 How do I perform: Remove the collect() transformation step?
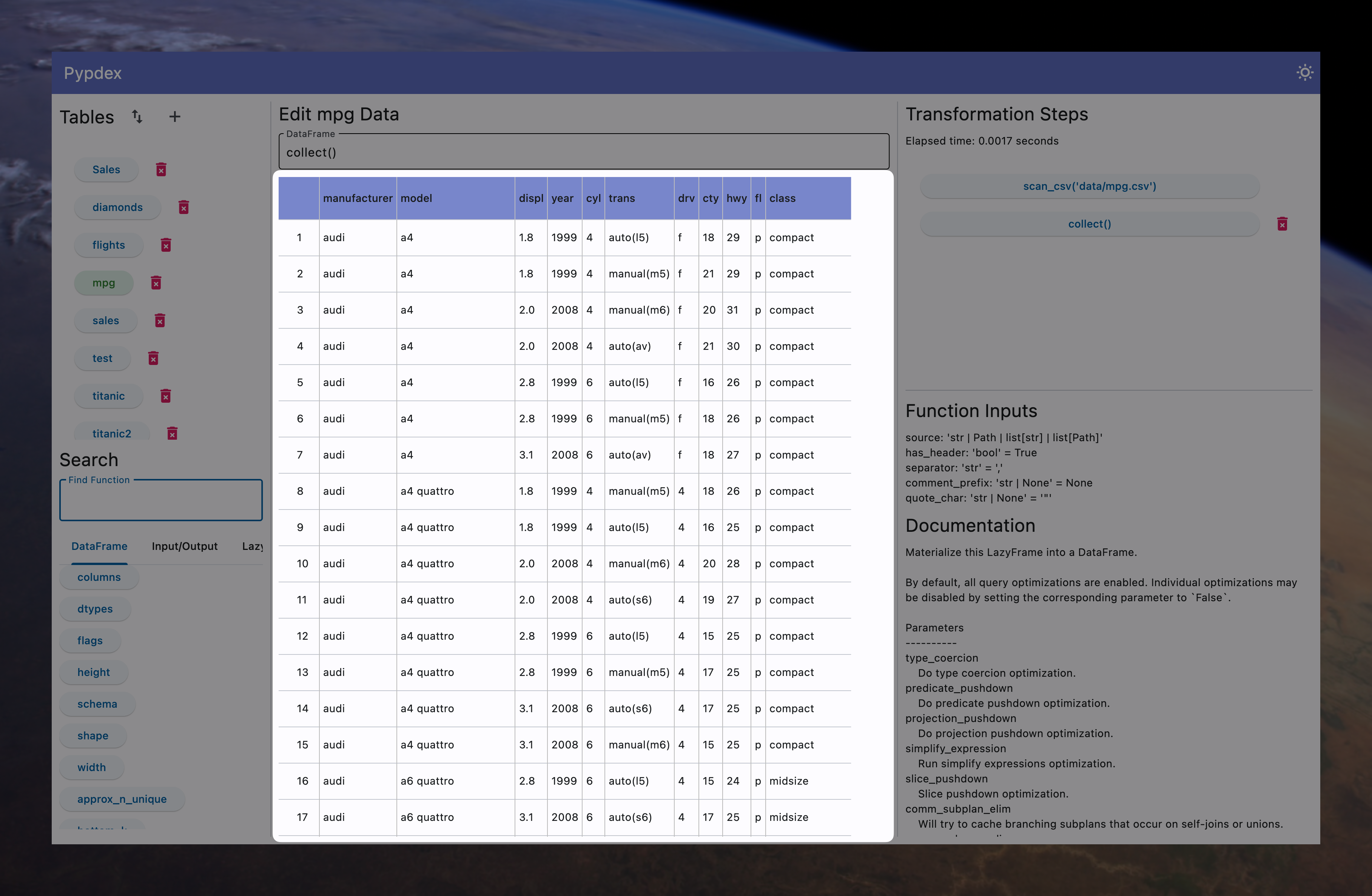click(x=1282, y=224)
